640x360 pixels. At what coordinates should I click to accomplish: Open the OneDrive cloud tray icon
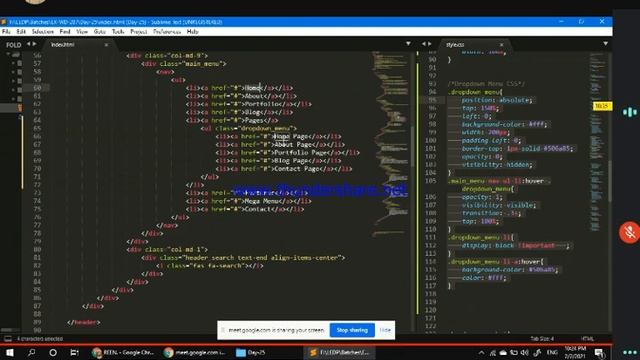(x=503, y=353)
